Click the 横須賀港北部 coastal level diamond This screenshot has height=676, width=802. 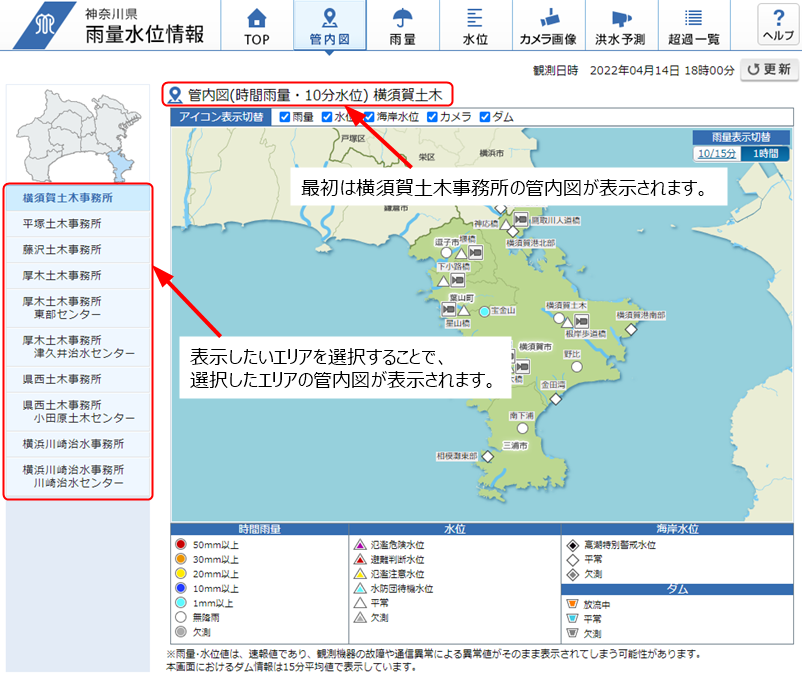pos(513,232)
